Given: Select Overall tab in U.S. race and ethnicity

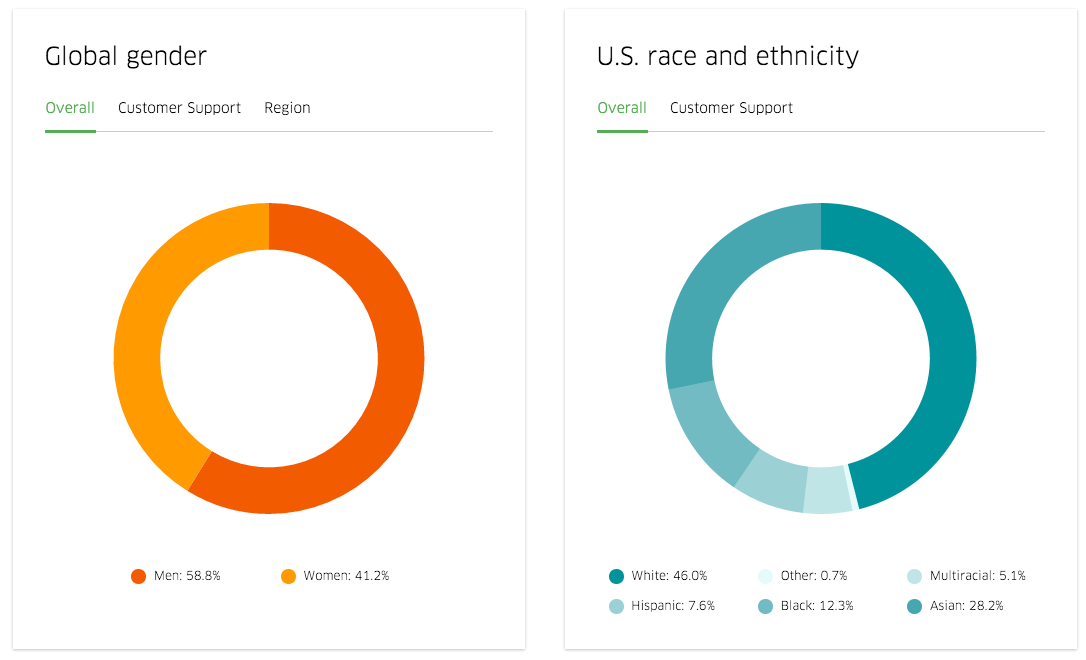Looking at the screenshot, I should point(622,108).
